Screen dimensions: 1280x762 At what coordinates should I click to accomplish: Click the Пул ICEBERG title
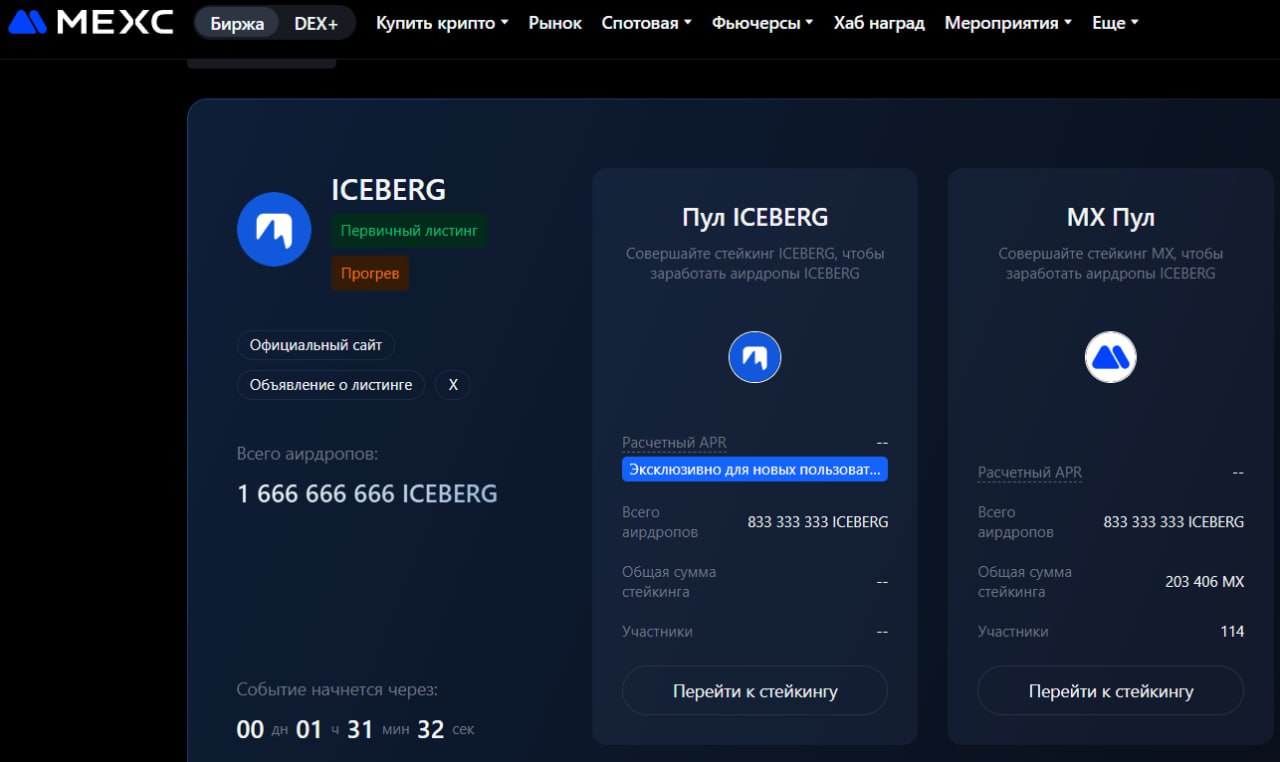[x=755, y=217]
